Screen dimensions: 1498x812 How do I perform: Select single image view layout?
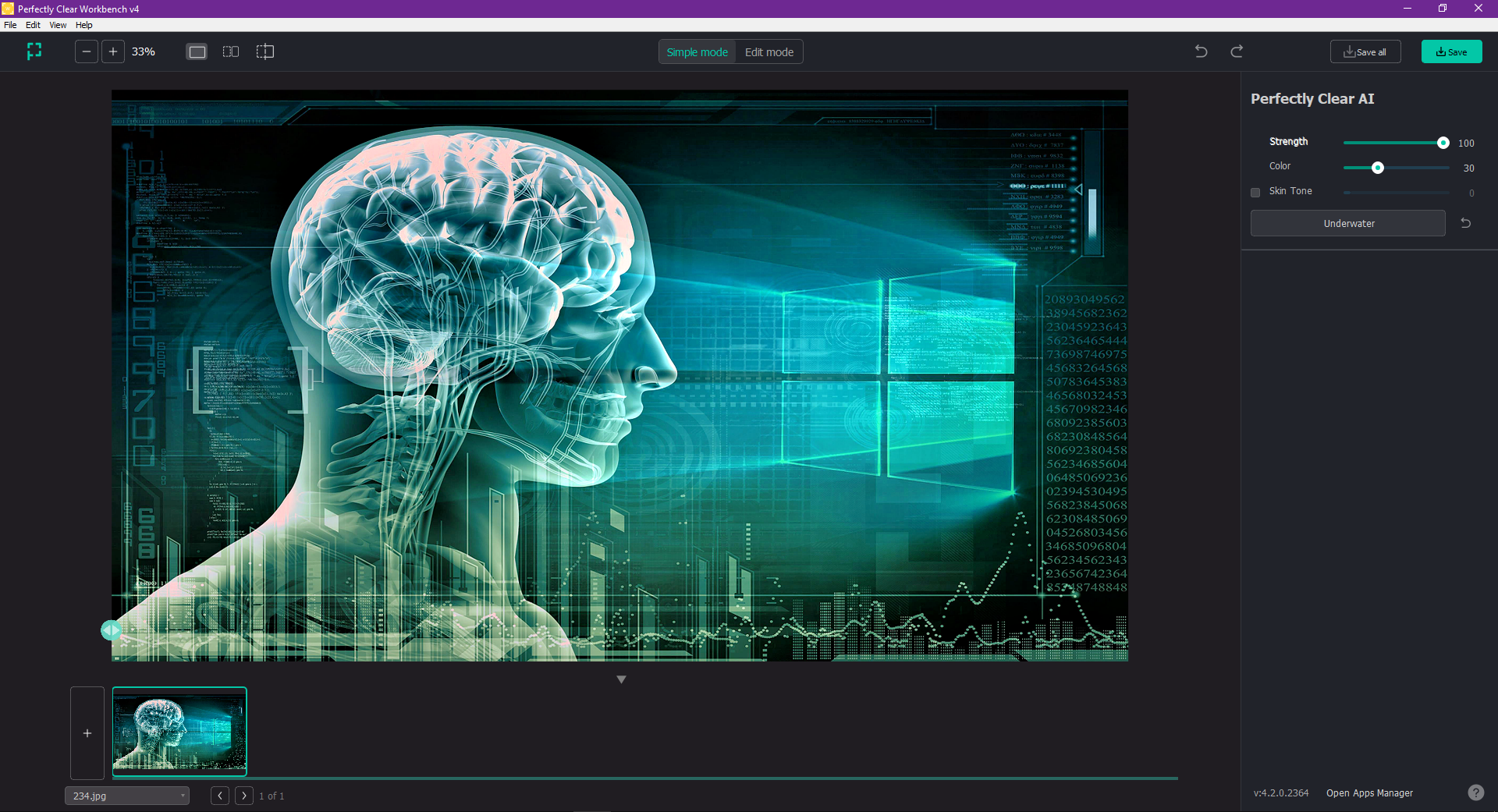pyautogui.click(x=197, y=52)
